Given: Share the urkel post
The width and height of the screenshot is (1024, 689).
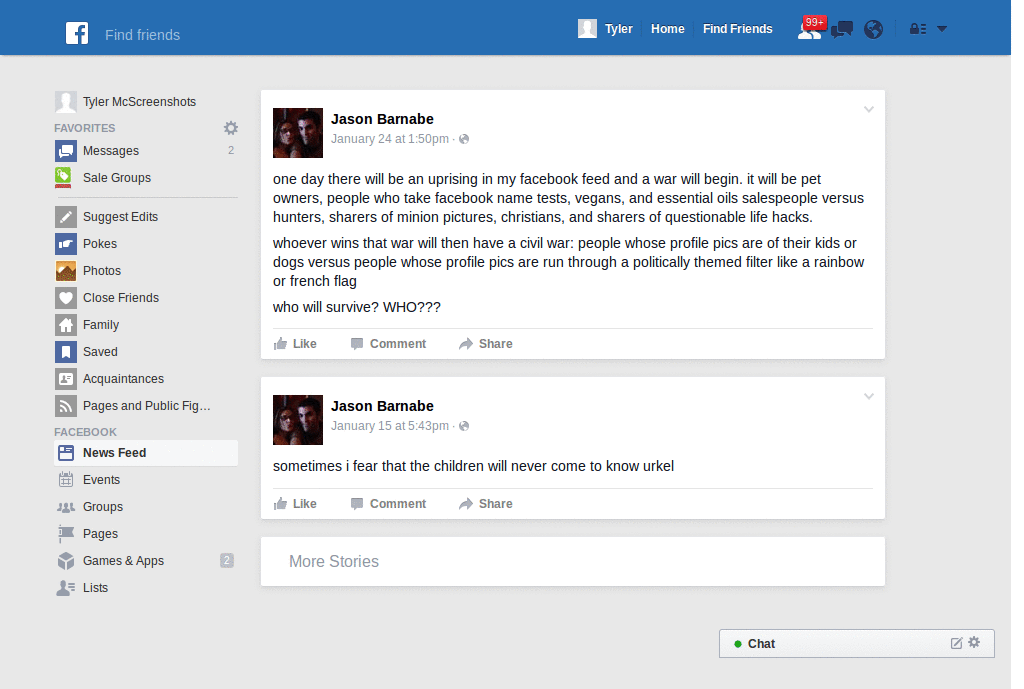Looking at the screenshot, I should pos(486,504).
